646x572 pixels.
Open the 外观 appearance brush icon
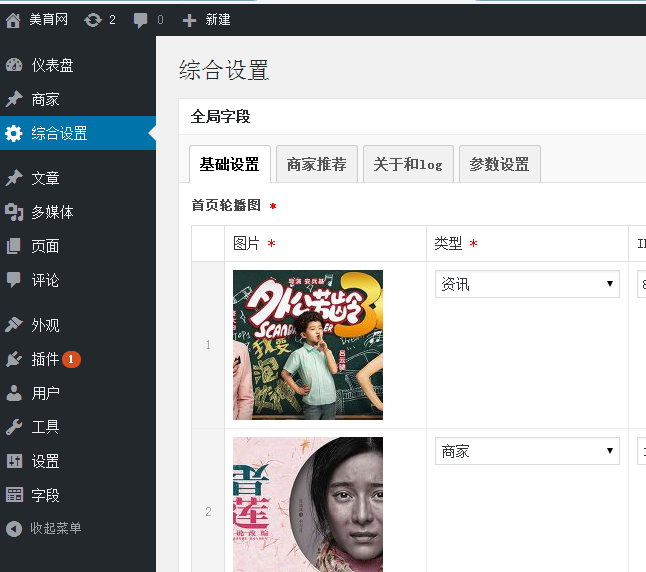coord(14,325)
